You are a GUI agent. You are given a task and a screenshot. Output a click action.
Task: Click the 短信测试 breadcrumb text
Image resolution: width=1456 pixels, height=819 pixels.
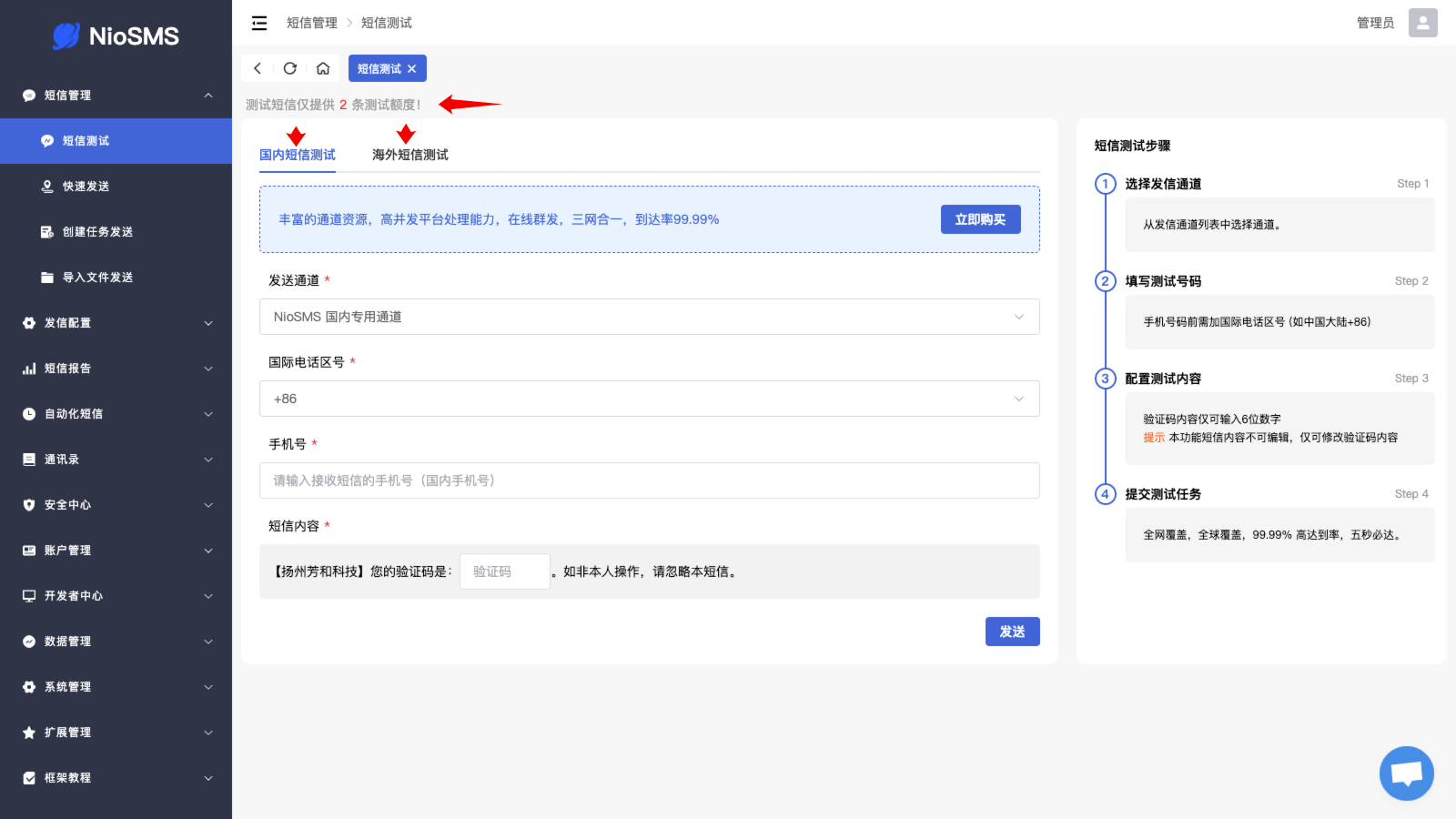click(387, 23)
